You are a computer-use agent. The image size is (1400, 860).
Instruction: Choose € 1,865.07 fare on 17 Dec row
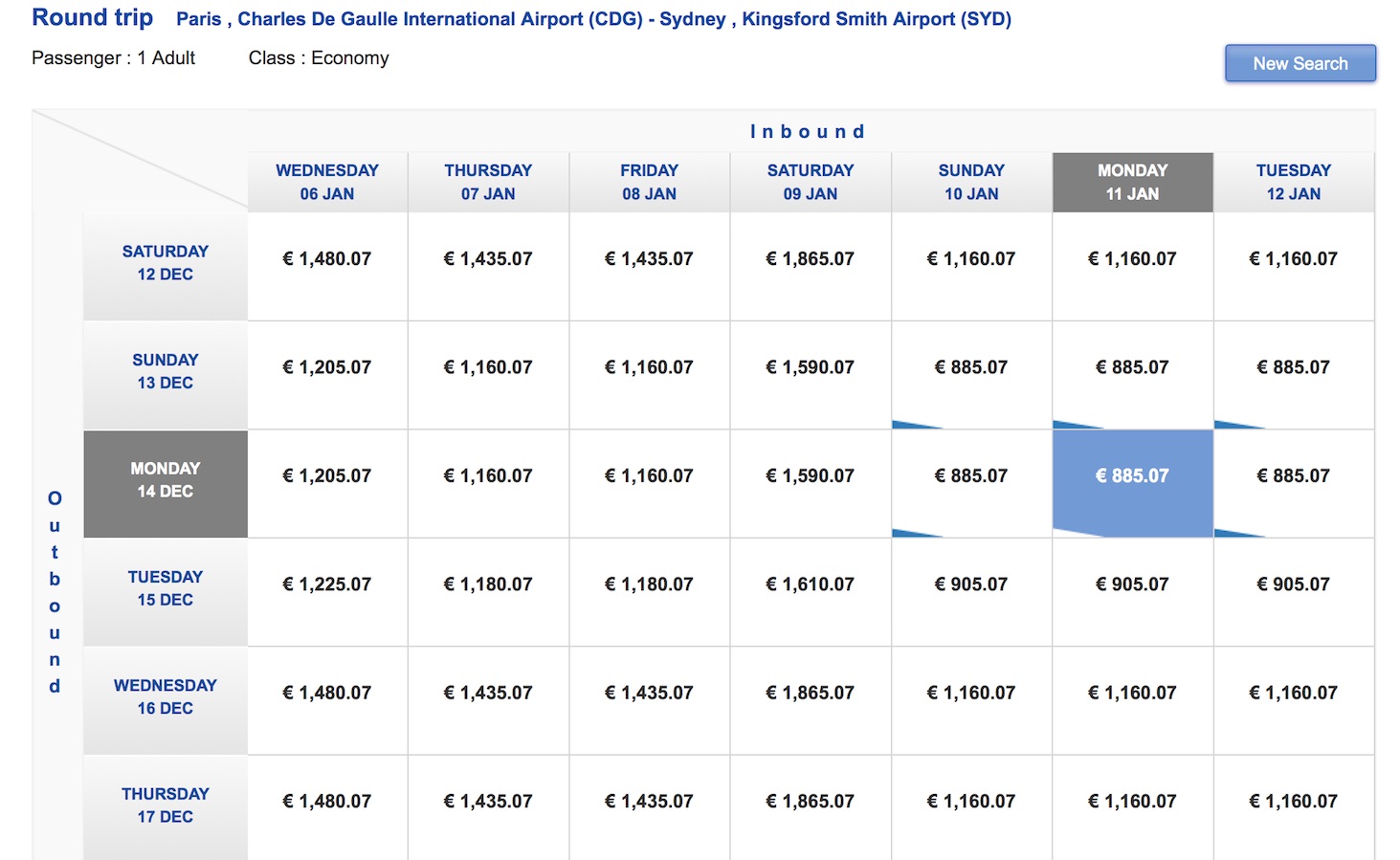(811, 807)
